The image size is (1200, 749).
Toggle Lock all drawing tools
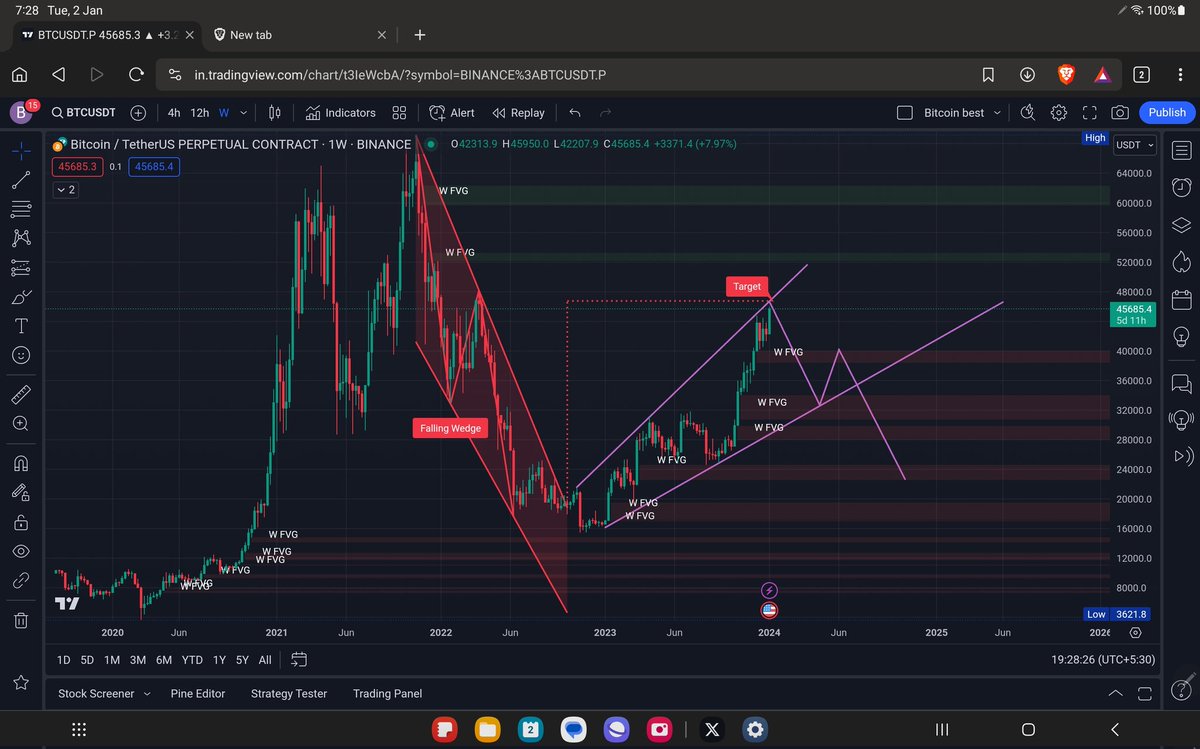click(21, 521)
